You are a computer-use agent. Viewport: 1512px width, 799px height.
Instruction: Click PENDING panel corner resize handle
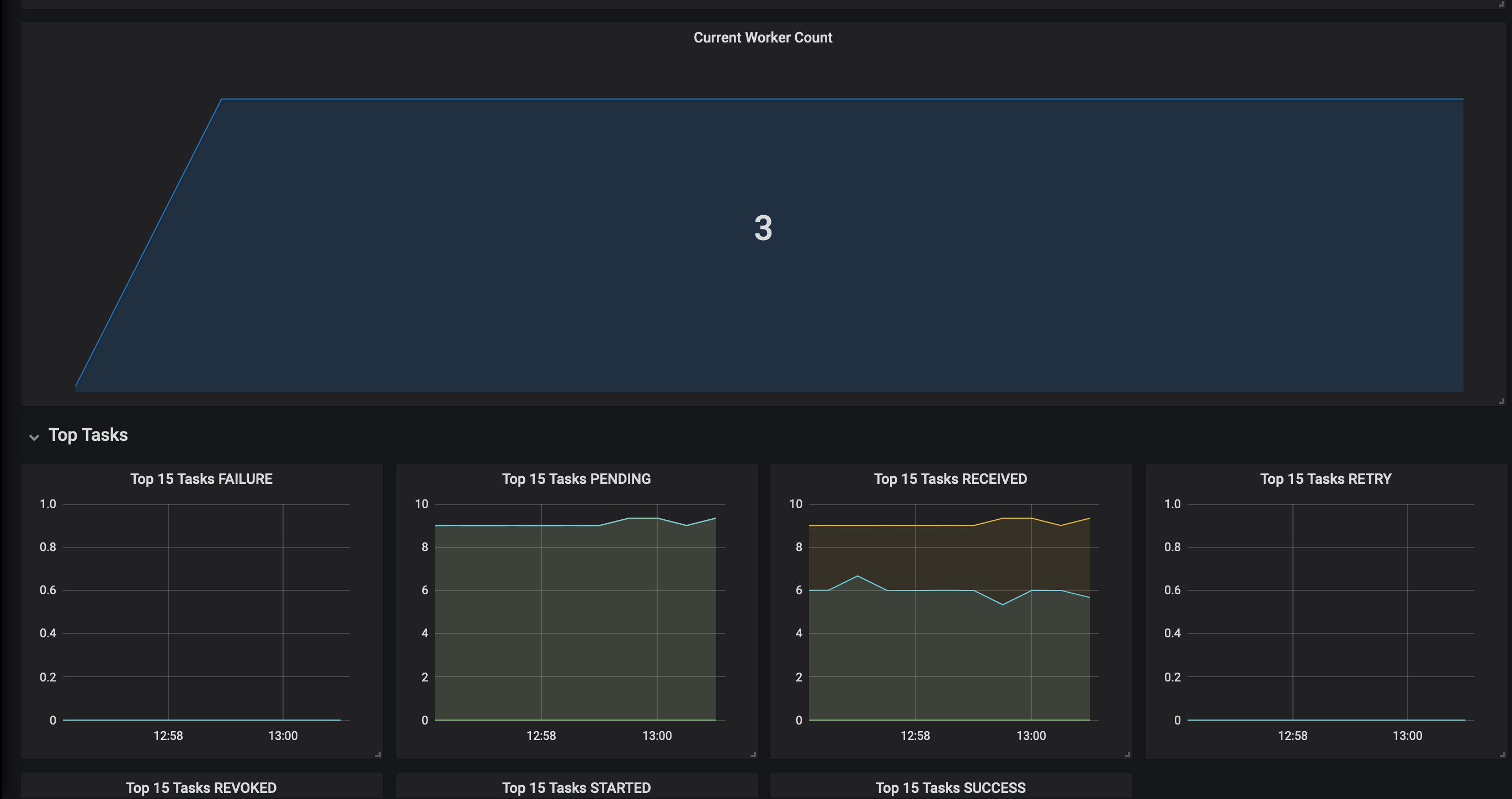753,754
